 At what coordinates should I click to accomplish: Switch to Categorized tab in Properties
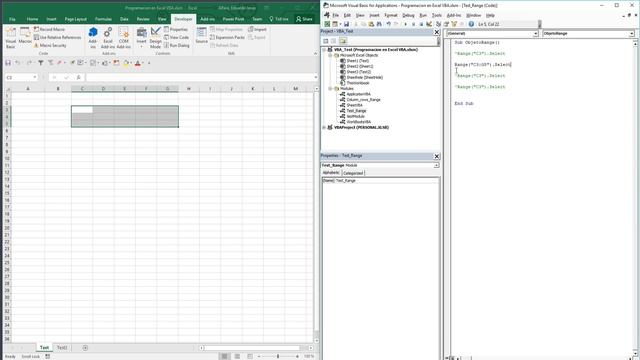coord(353,173)
